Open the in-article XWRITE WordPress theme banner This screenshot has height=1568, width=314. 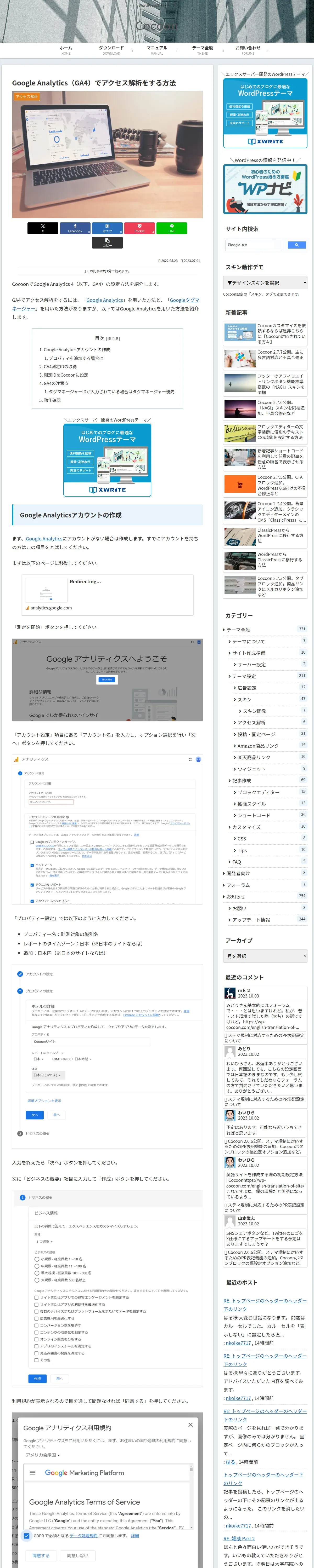pyautogui.click(x=107, y=460)
